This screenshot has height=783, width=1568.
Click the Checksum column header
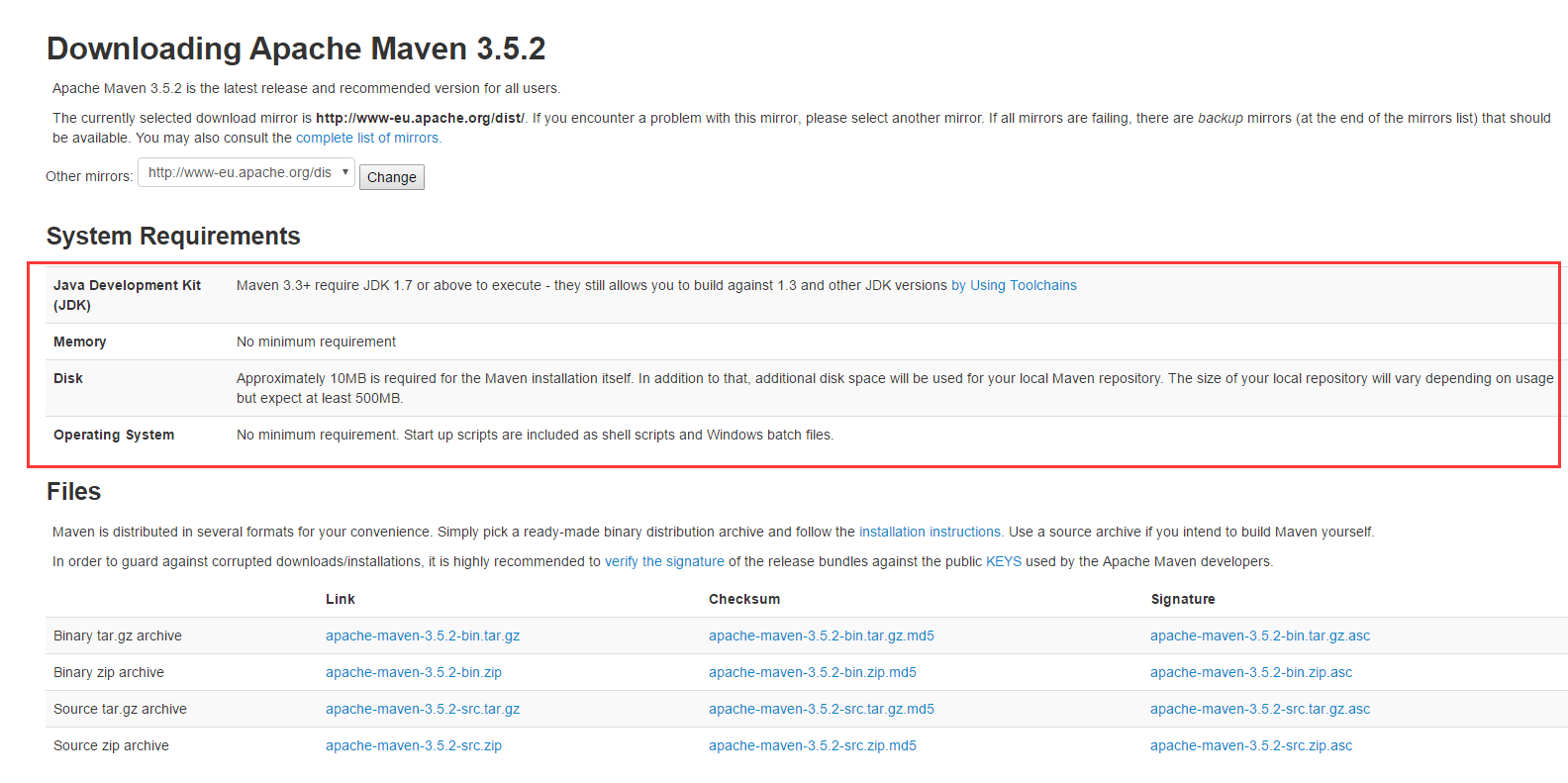(x=744, y=599)
